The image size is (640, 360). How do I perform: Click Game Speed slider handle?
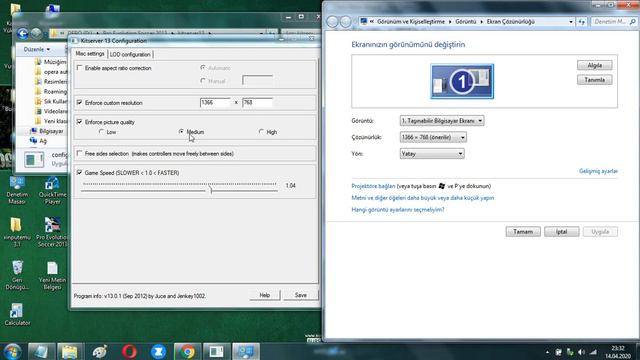(x=211, y=189)
